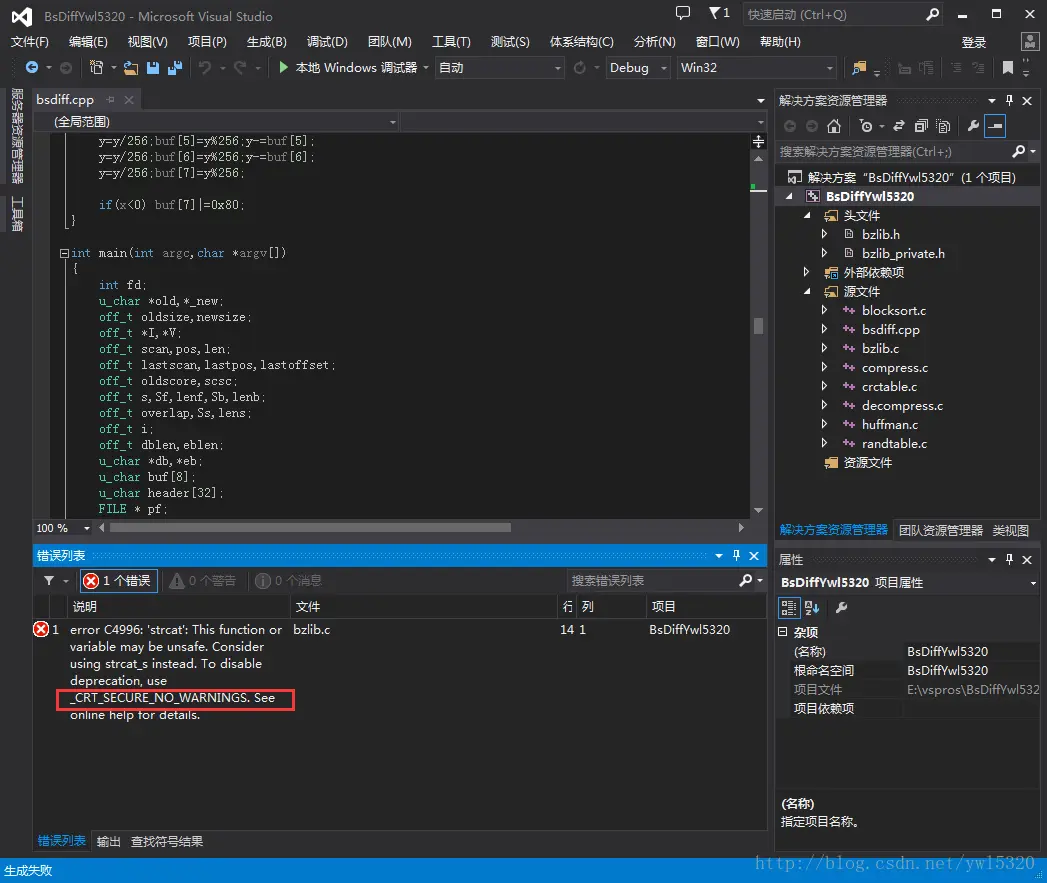Select the strcat C4996 error row
The height and width of the screenshot is (883, 1047).
coord(399,671)
